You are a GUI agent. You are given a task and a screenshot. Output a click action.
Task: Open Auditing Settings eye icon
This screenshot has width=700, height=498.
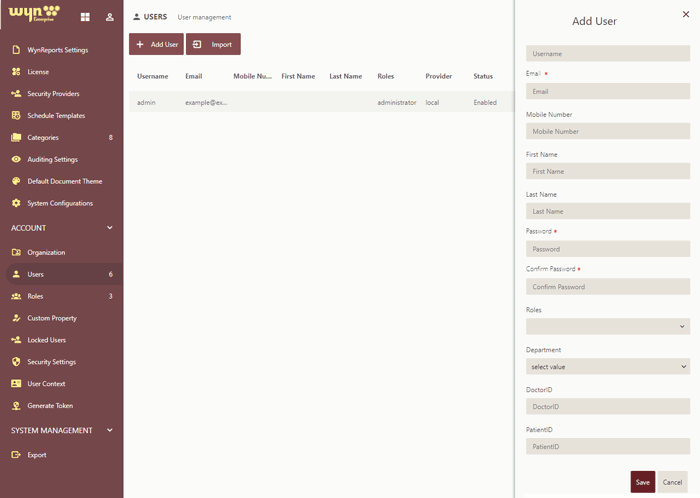(x=16, y=160)
